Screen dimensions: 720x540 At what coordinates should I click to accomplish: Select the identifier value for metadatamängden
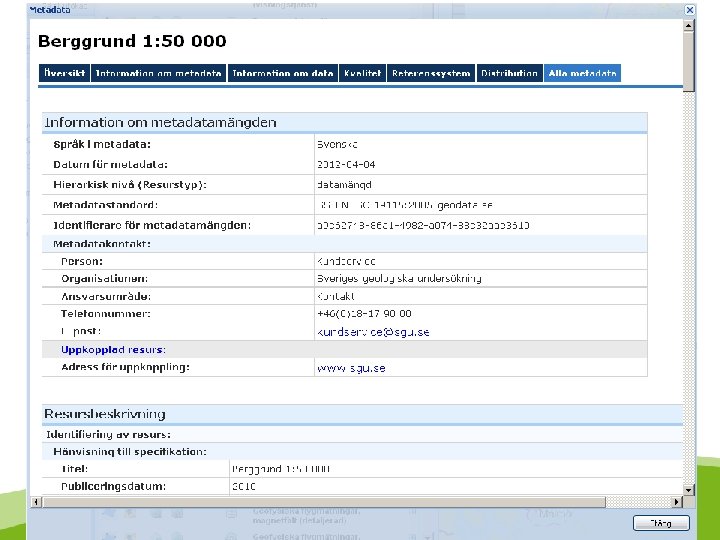(x=423, y=225)
